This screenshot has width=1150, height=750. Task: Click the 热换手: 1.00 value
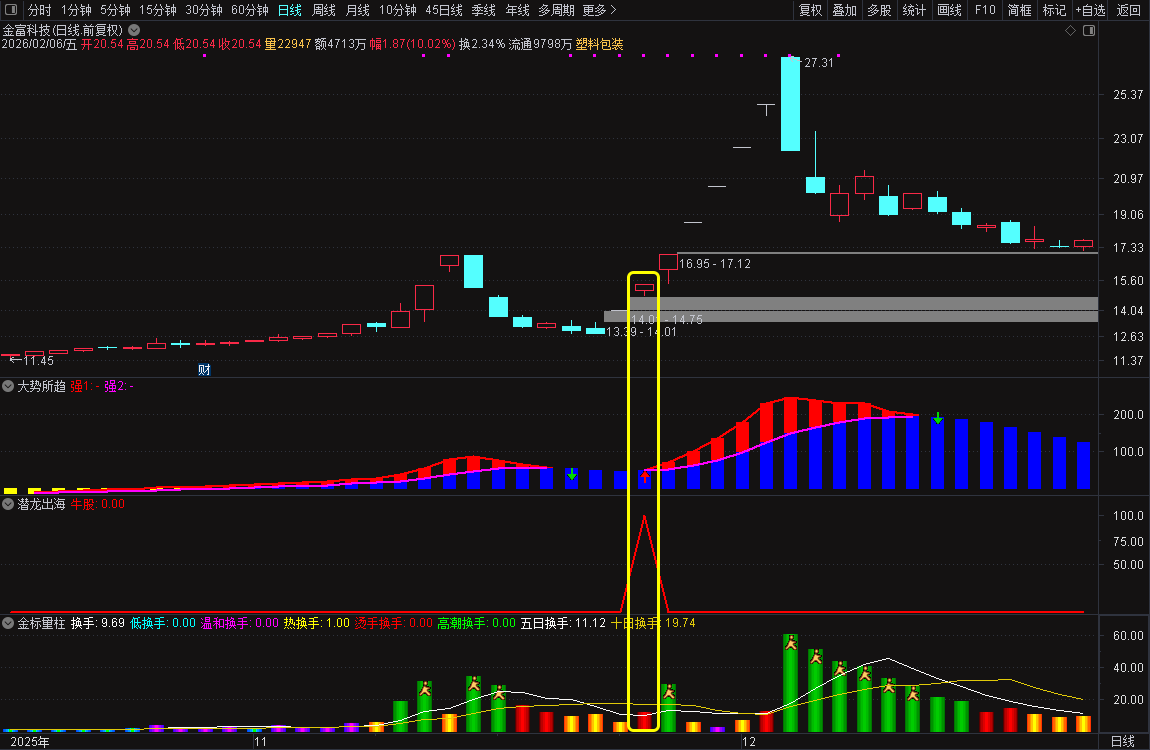pos(316,622)
